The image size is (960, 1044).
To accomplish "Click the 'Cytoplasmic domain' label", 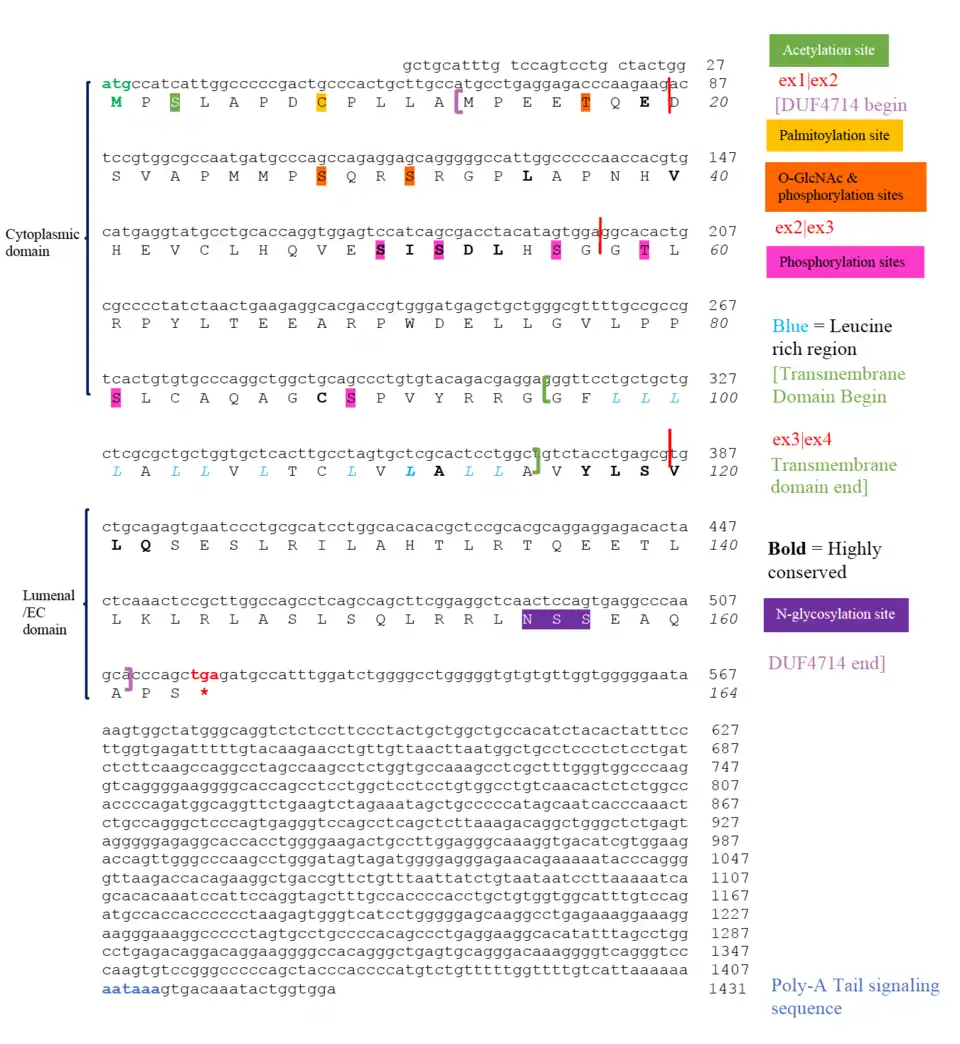I will point(42,243).
